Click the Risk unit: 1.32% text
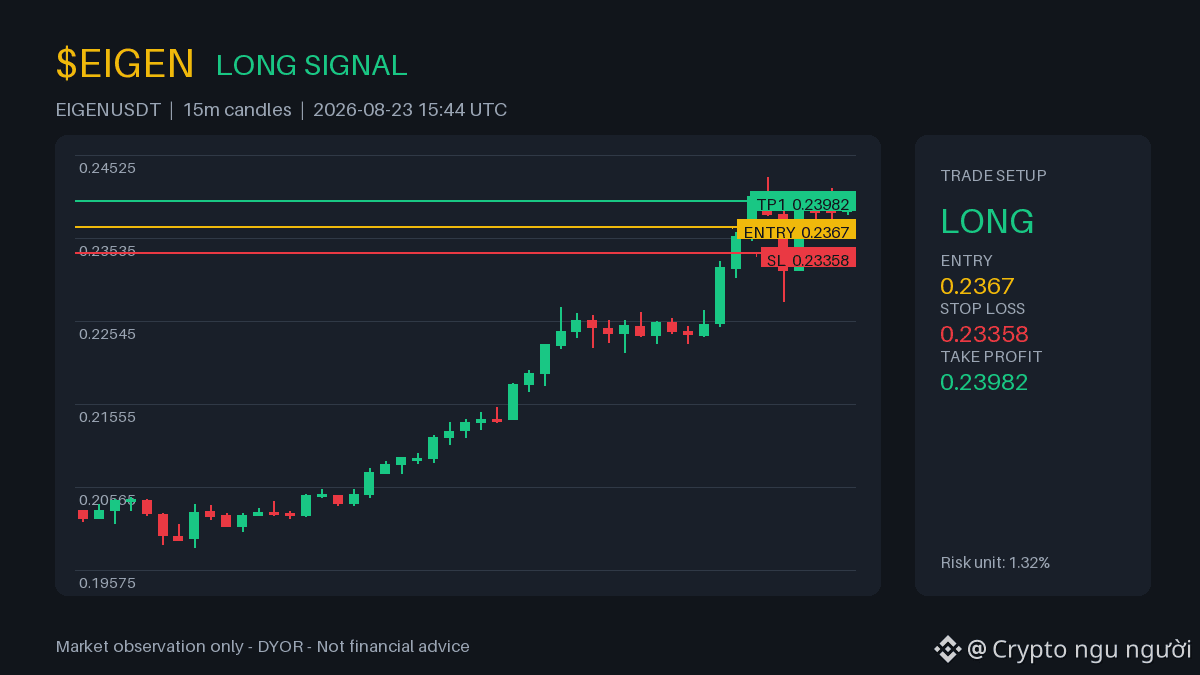 (x=995, y=563)
